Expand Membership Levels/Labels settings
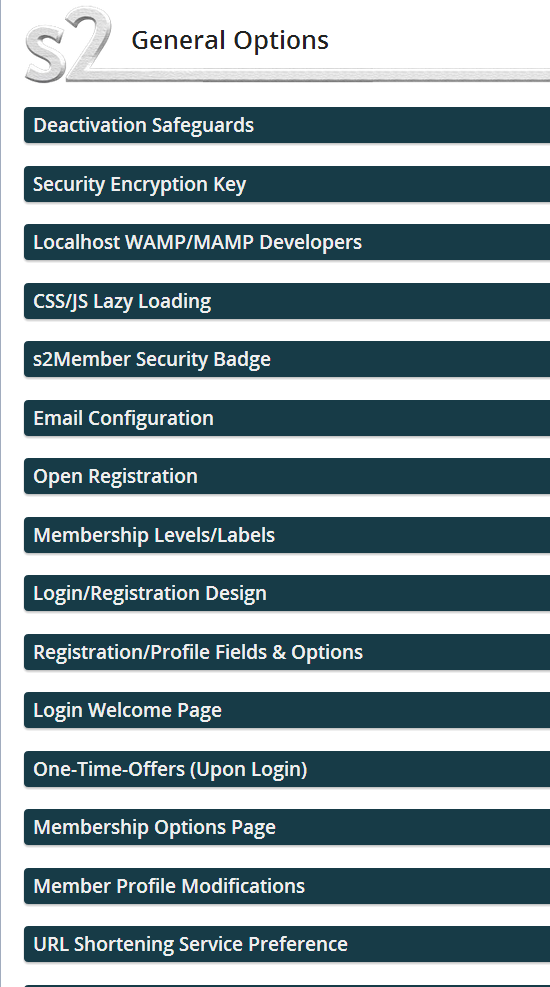550x987 pixels. click(287, 535)
